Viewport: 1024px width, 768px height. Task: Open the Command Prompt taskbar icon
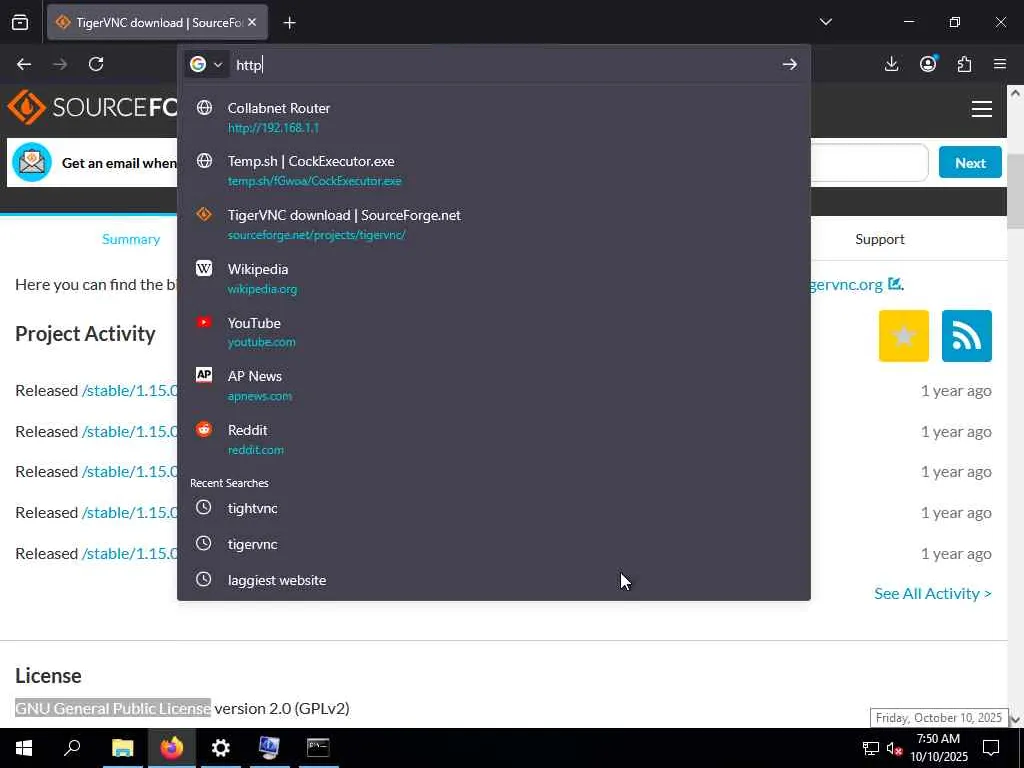(318, 748)
